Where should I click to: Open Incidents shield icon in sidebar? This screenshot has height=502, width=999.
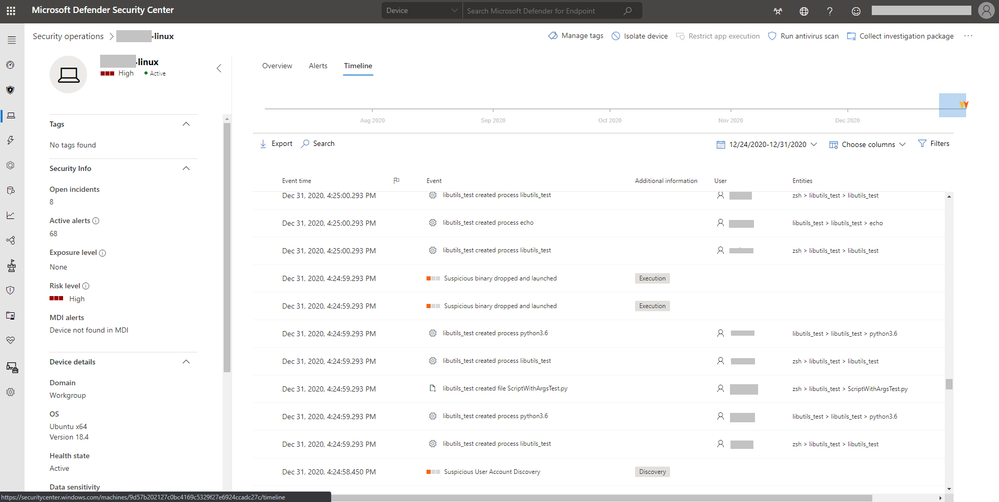tap(10, 90)
